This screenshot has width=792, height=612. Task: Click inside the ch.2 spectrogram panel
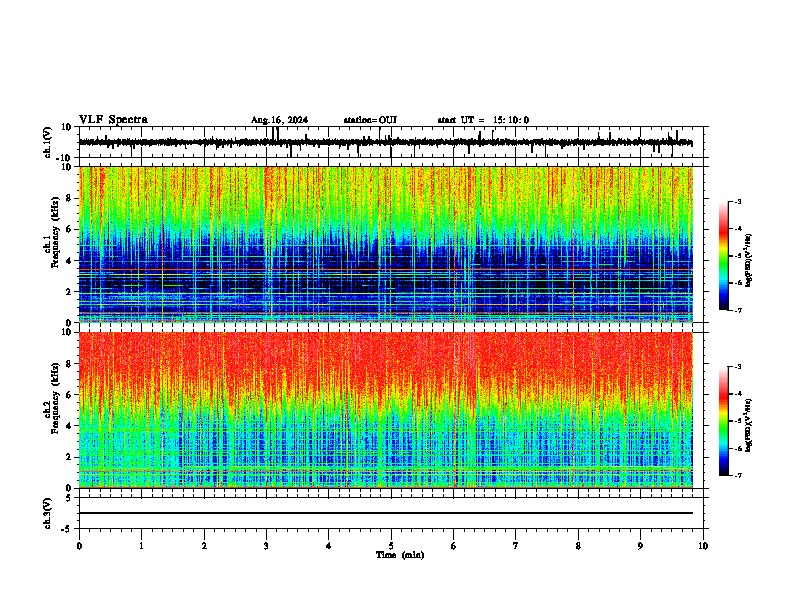[x=385, y=410]
